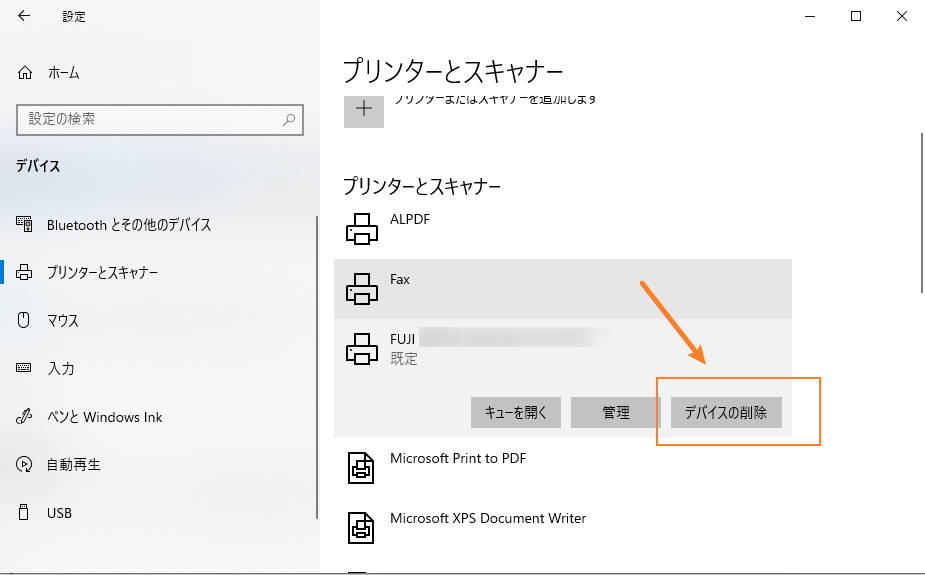Click the printer icon beside プリンターとスキャナー sidebar item
925x575 pixels.
coord(24,272)
